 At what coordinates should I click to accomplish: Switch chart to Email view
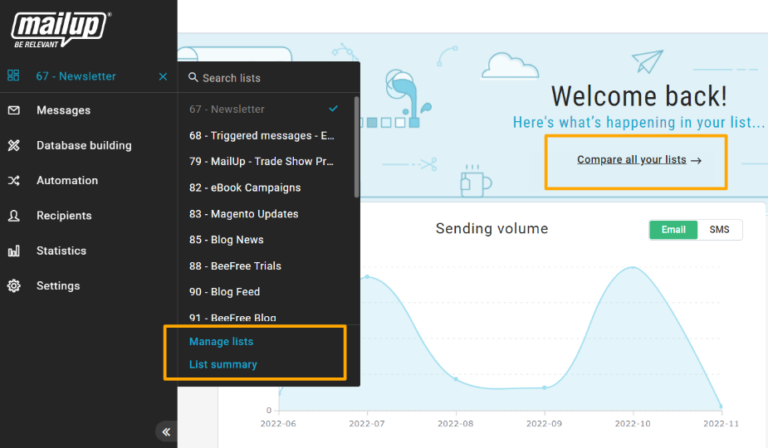click(x=673, y=230)
